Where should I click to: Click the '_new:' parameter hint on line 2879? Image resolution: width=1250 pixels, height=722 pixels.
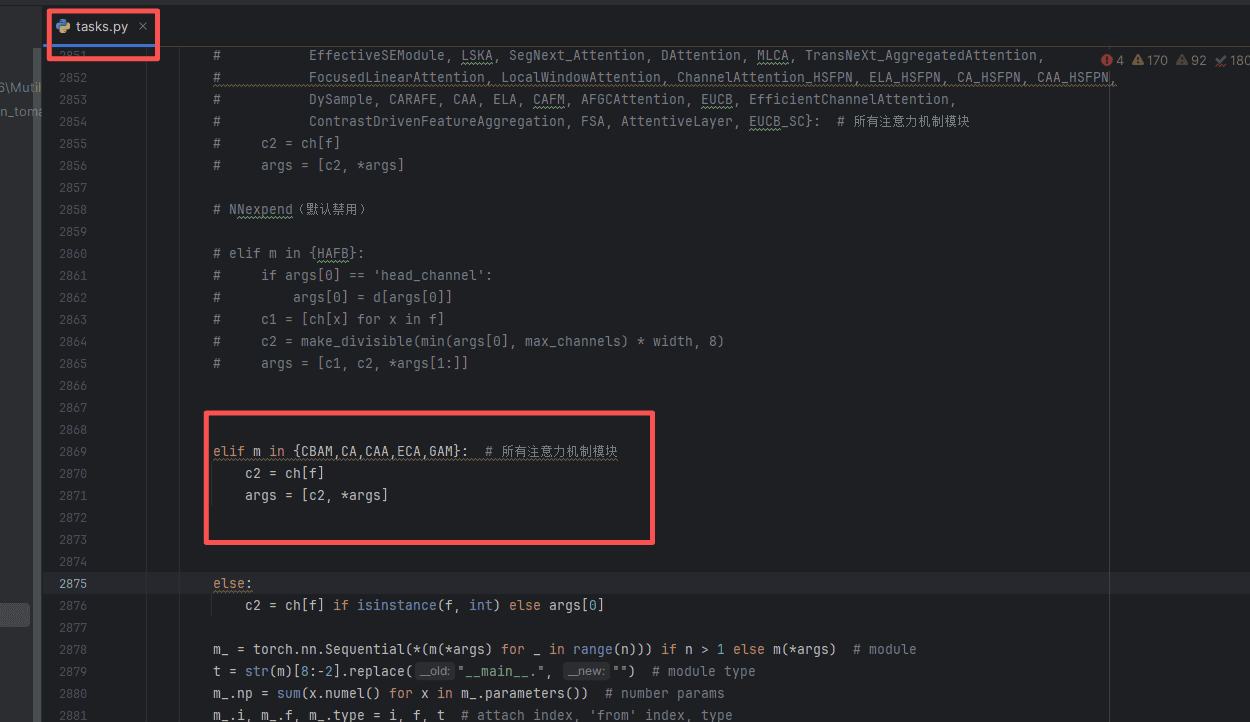click(x=584, y=672)
